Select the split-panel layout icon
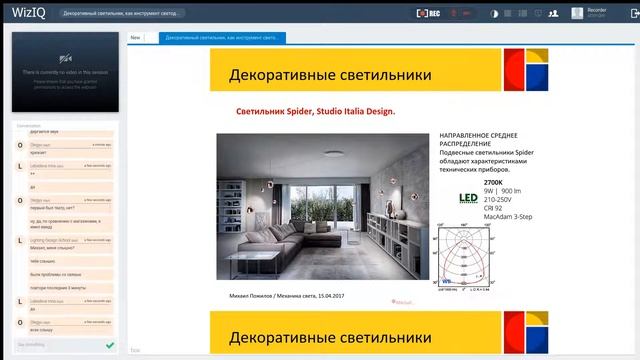The width and height of the screenshot is (640, 360). click(x=522, y=13)
